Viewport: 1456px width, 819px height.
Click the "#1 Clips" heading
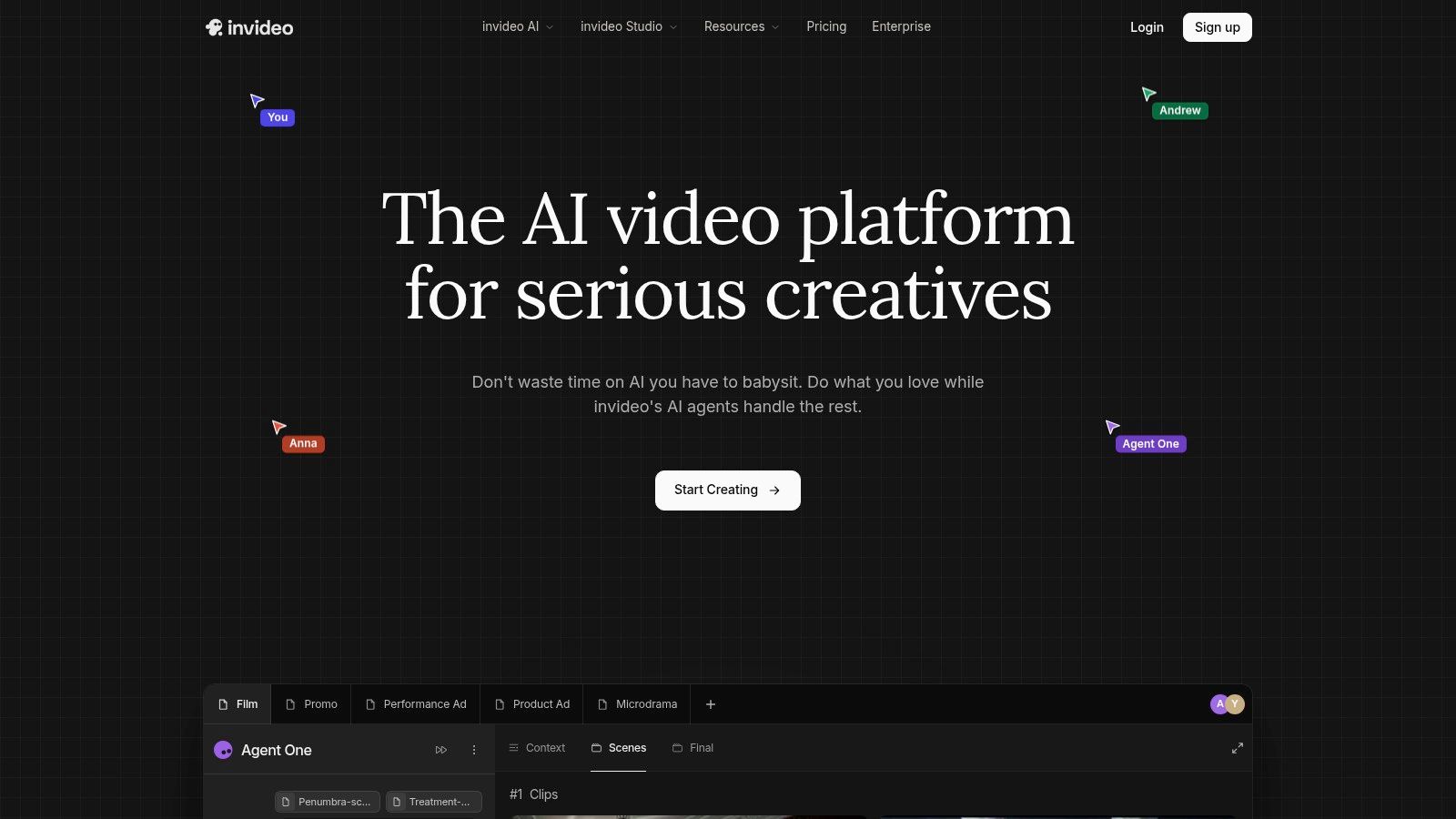pos(533,794)
